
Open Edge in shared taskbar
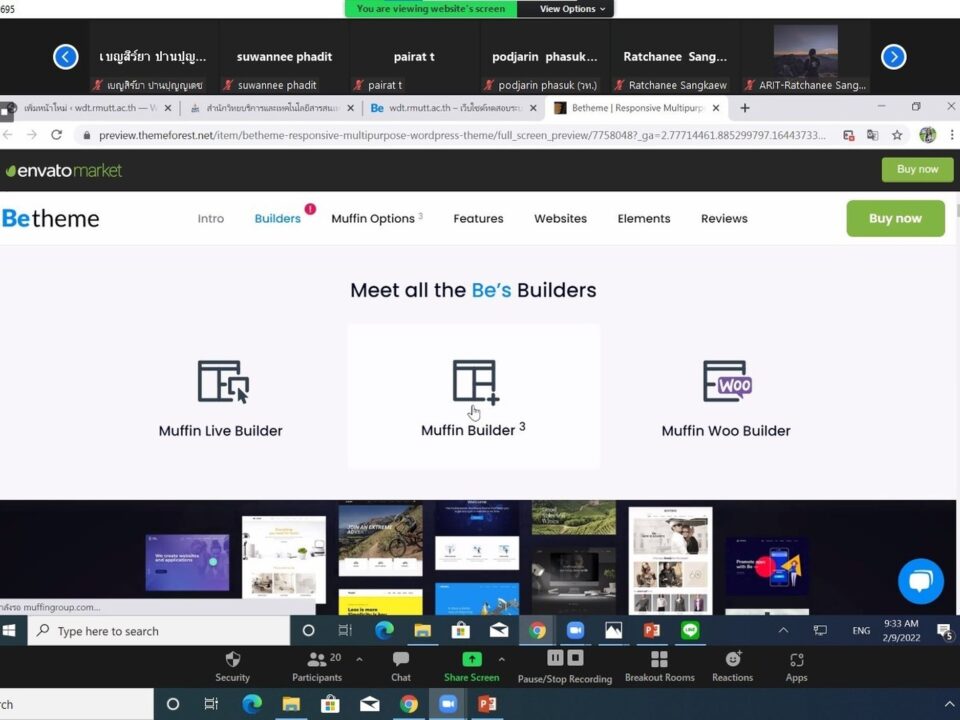tap(384, 631)
